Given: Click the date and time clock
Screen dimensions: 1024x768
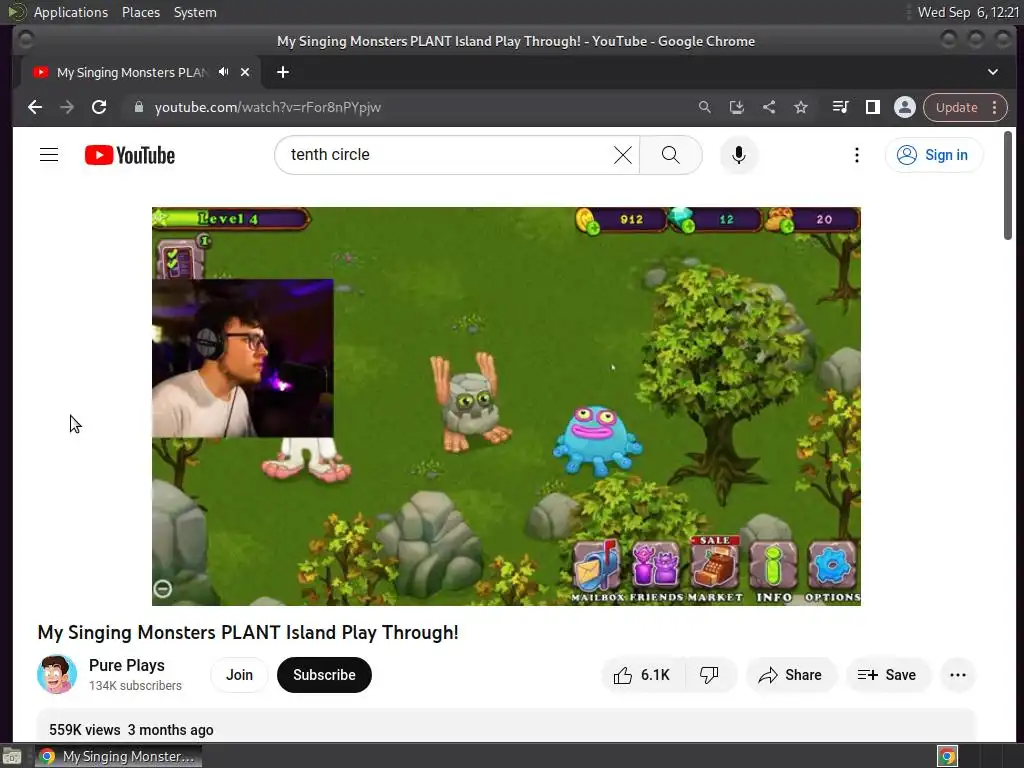Looking at the screenshot, I should tap(968, 12).
